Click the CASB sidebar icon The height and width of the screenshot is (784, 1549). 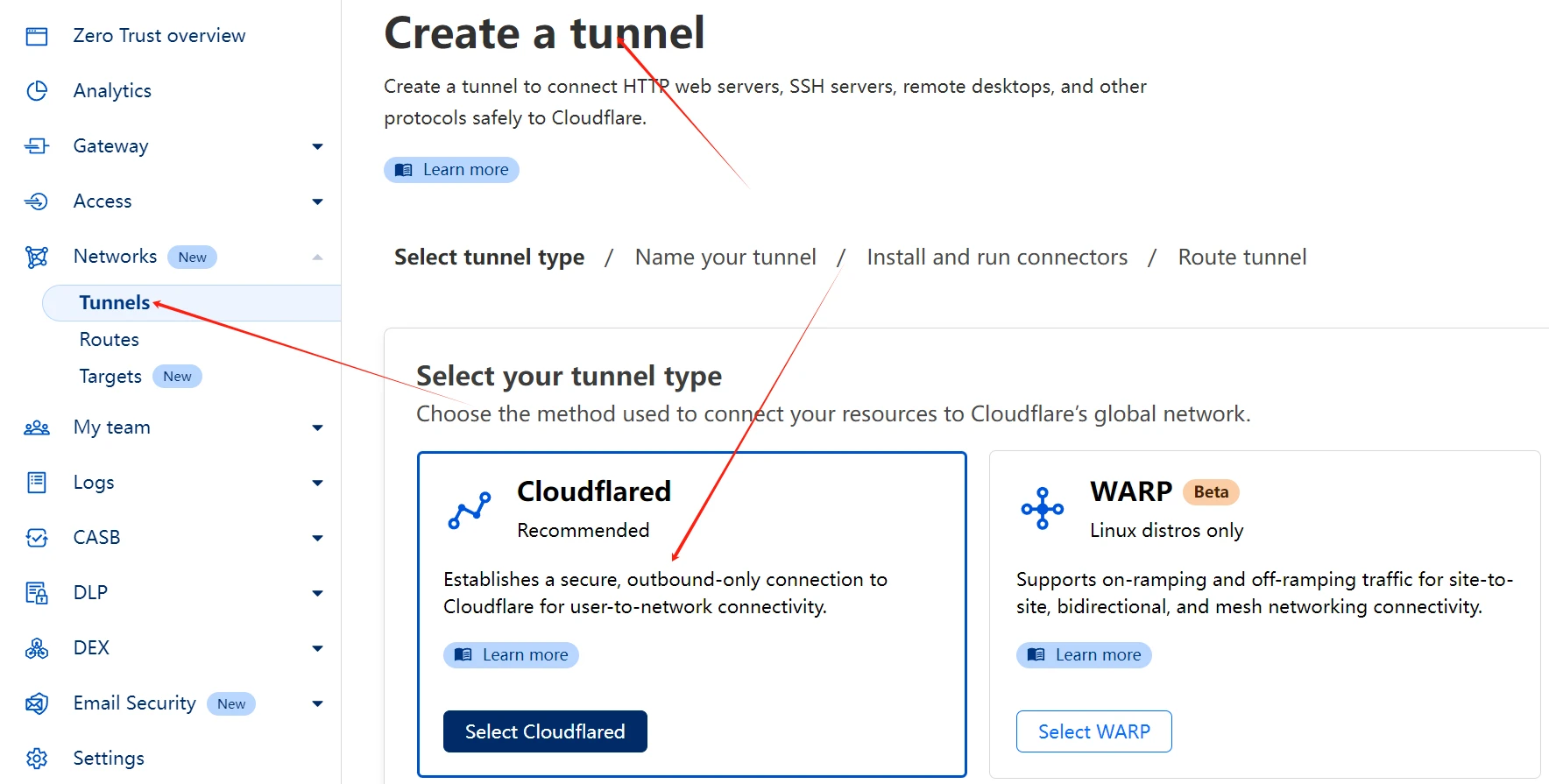37,538
